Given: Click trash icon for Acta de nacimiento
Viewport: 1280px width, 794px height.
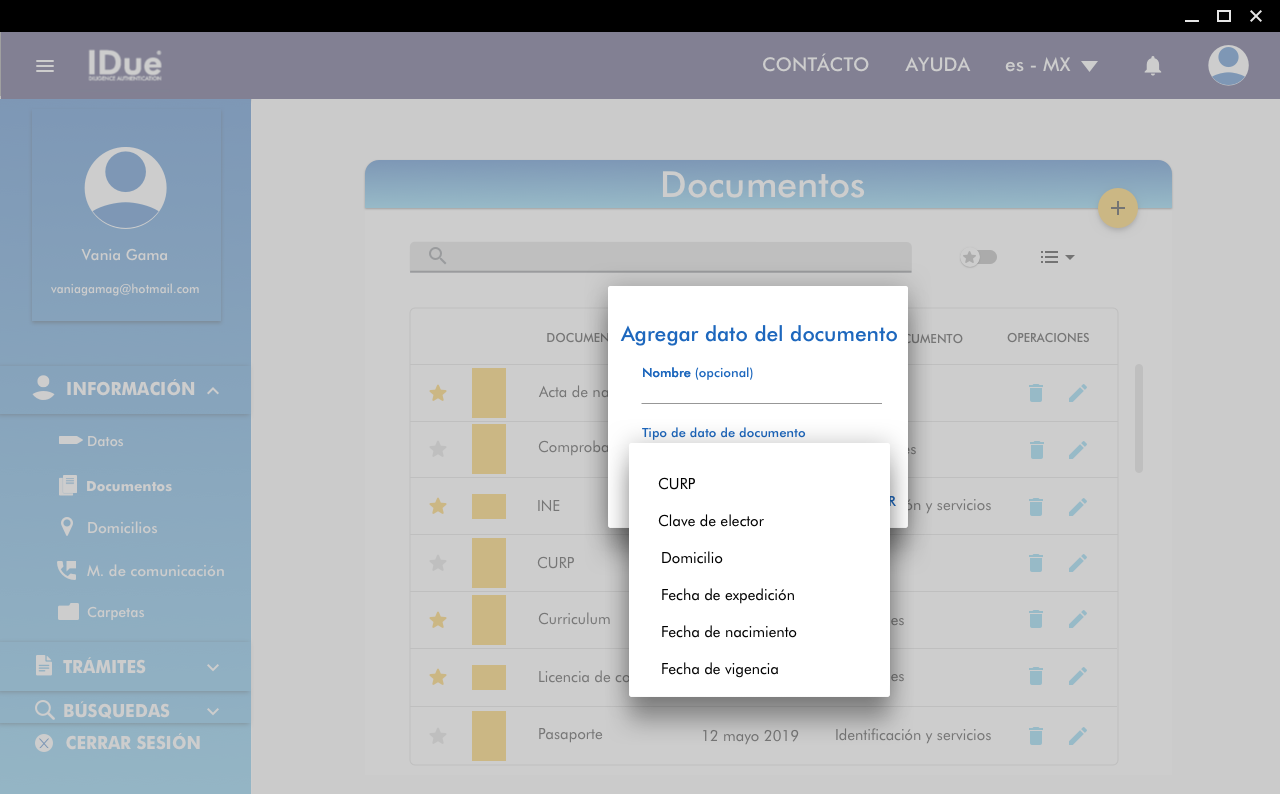Looking at the screenshot, I should [1036, 393].
